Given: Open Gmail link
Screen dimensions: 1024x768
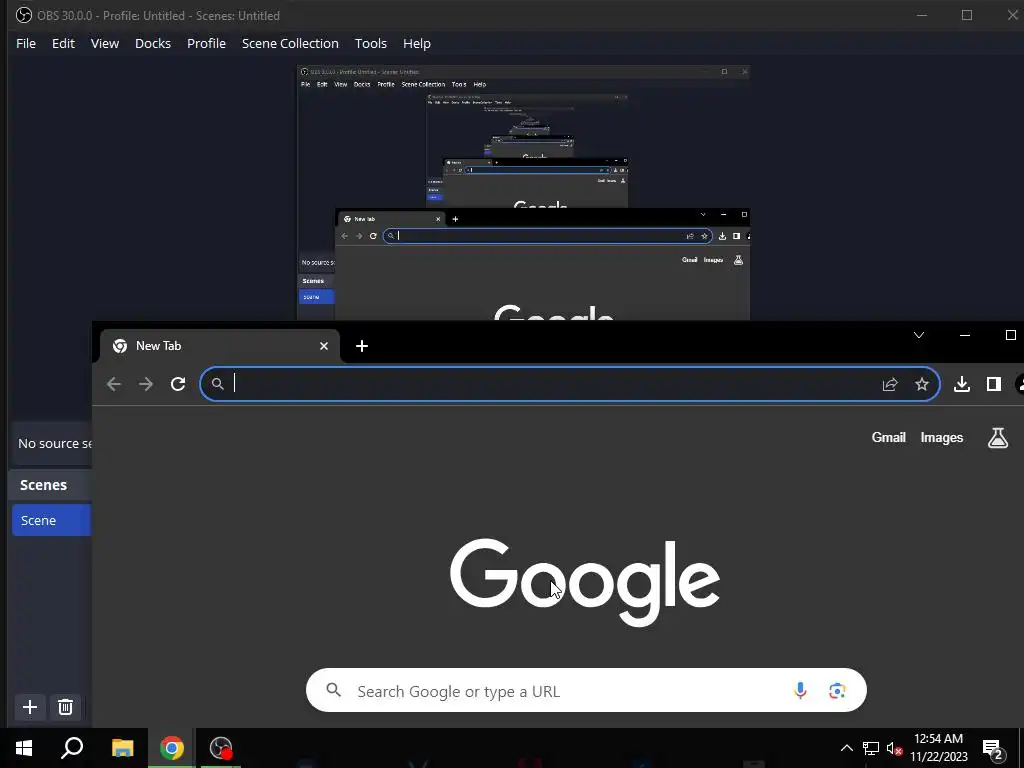Looking at the screenshot, I should [888, 438].
